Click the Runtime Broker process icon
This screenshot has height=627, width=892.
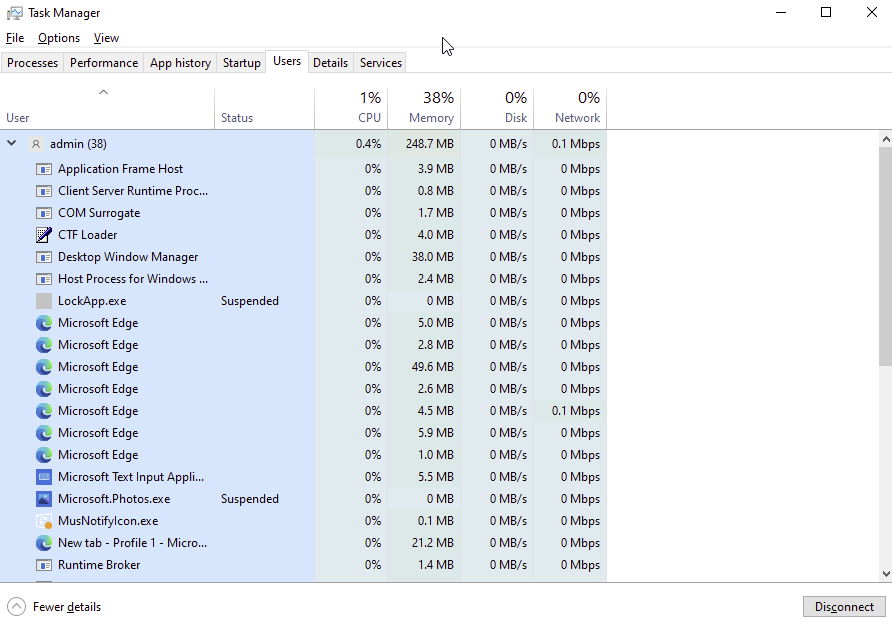click(x=44, y=565)
